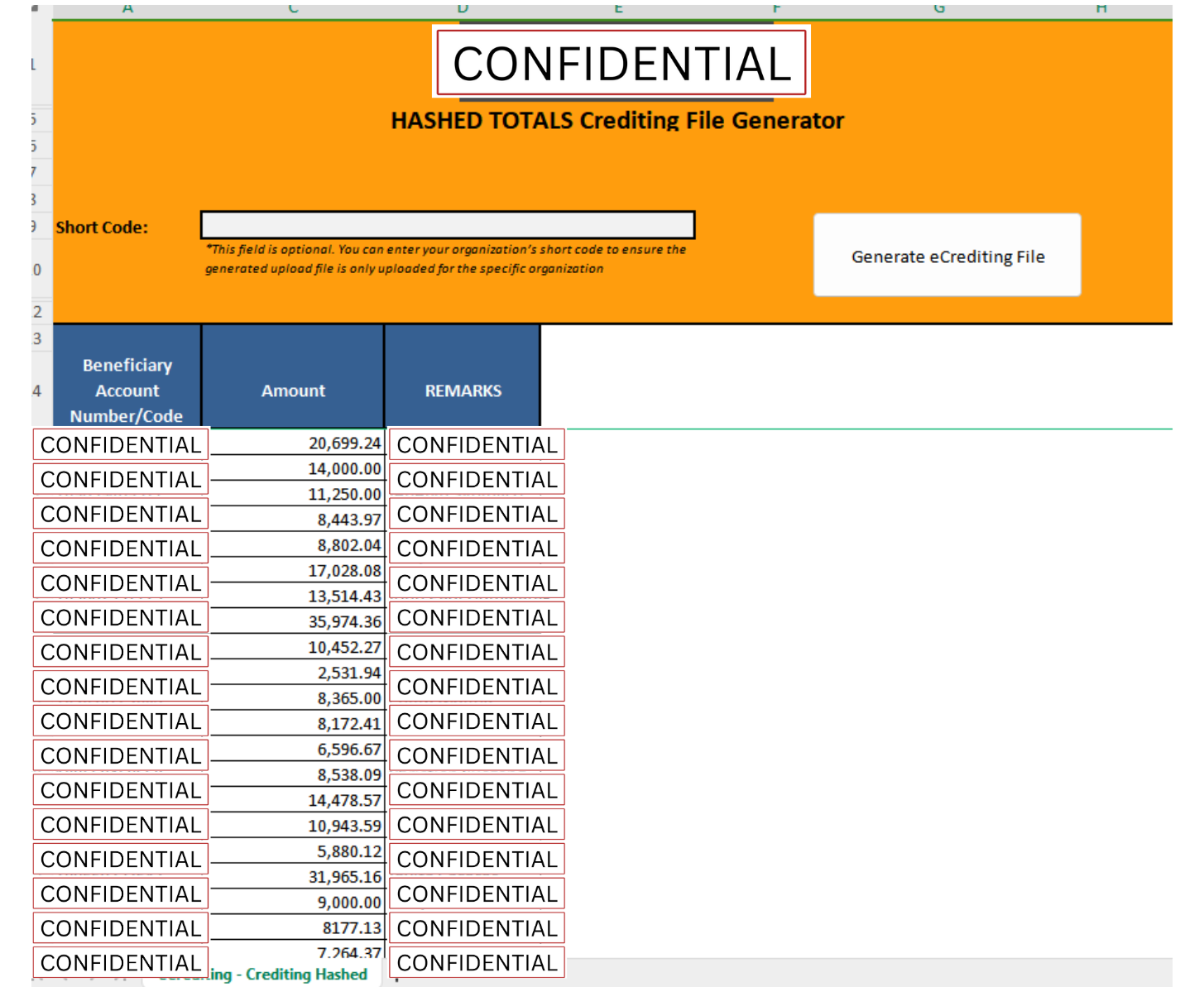Image resolution: width=1204 pixels, height=987 pixels.
Task: Select the amount cell 35,974.36
Action: tap(298, 622)
